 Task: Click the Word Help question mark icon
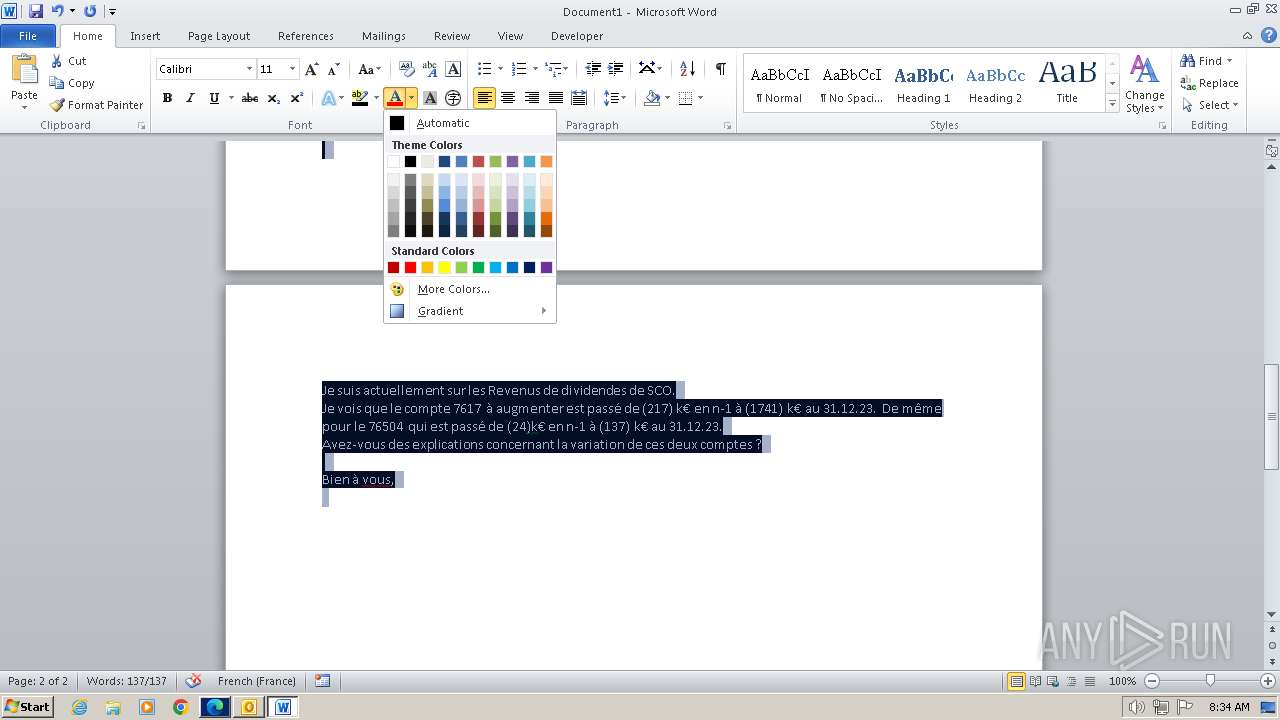point(1269,36)
